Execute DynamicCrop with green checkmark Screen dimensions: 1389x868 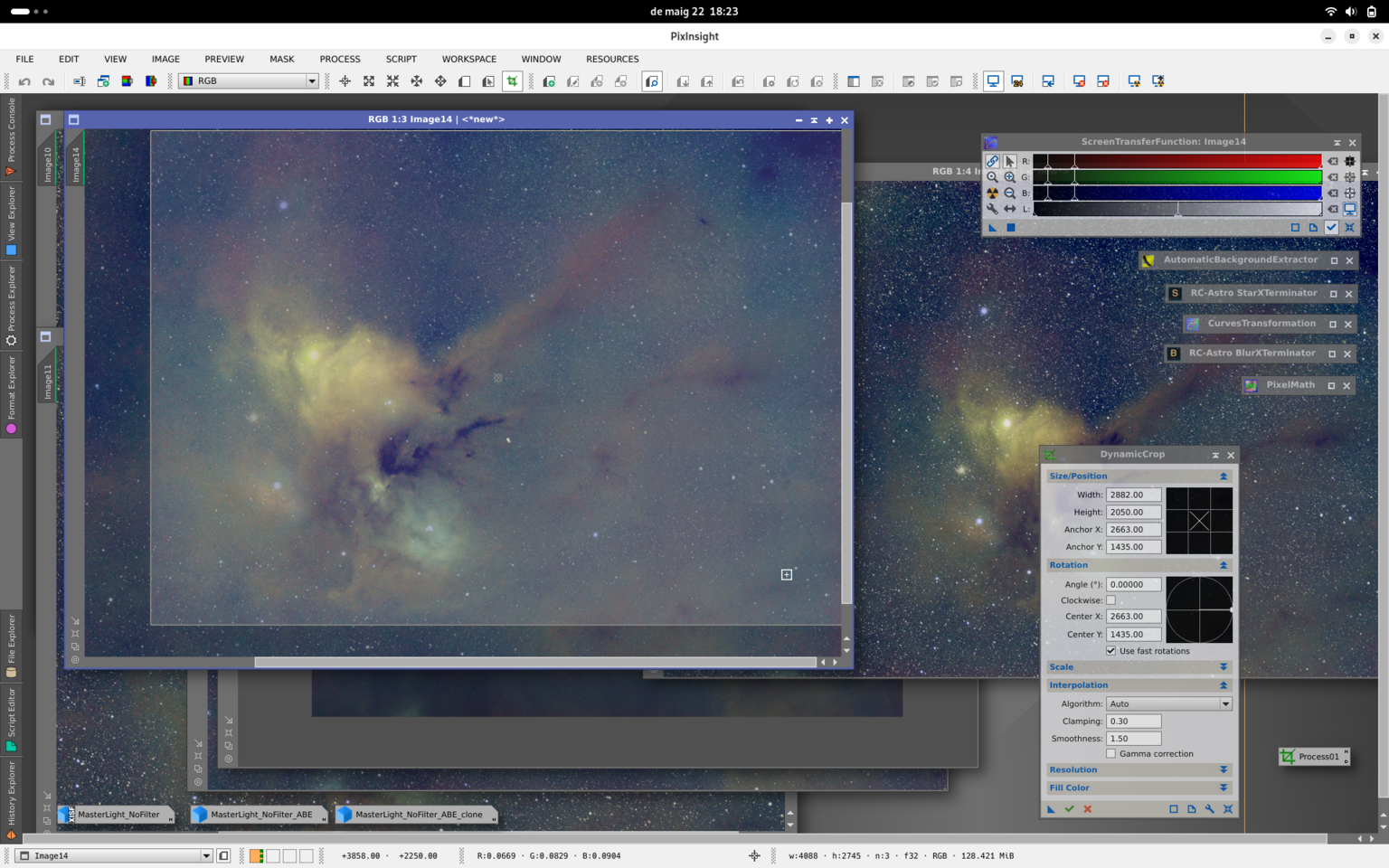pos(1069,809)
